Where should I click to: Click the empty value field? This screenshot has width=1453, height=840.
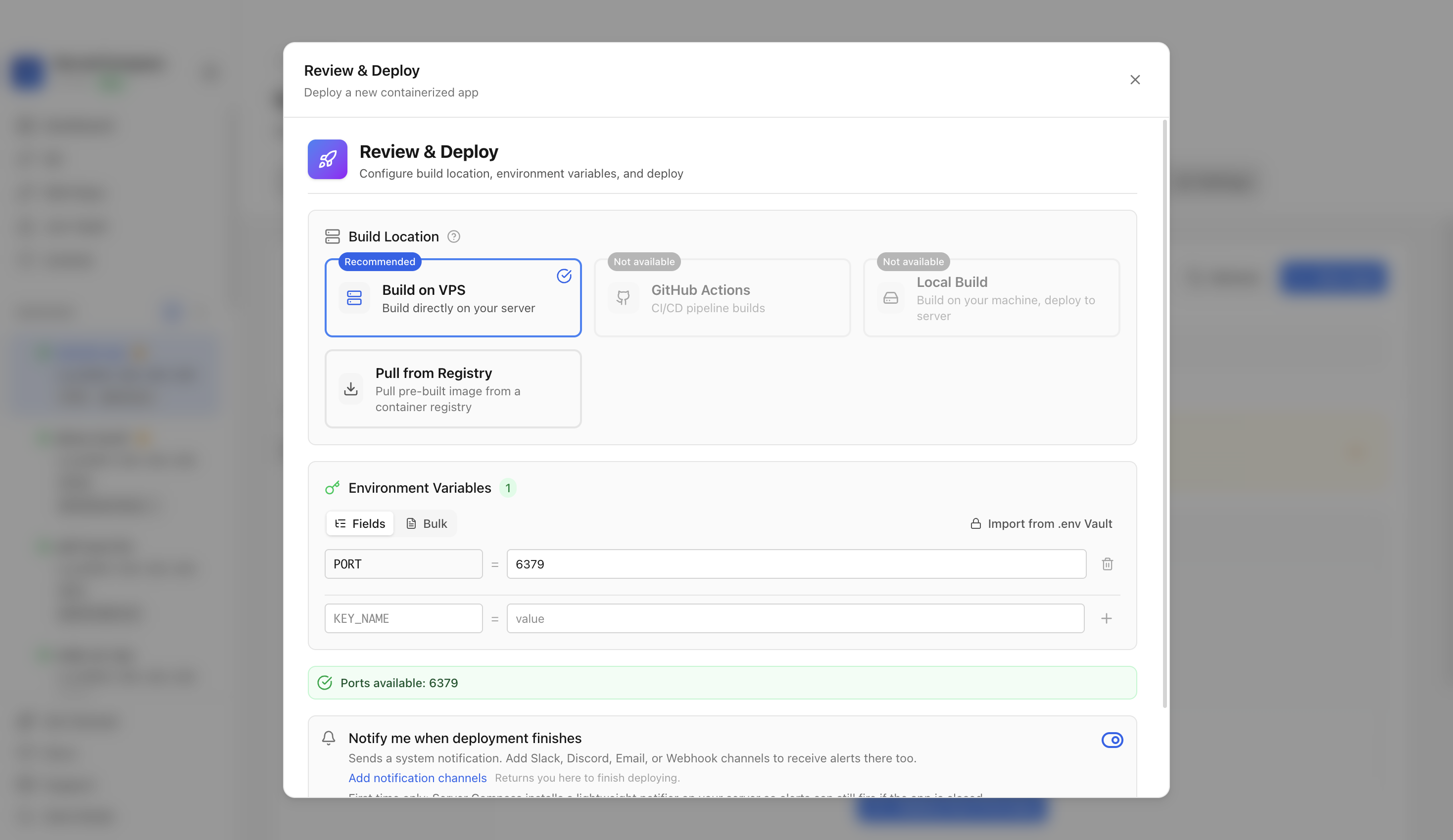(796, 618)
